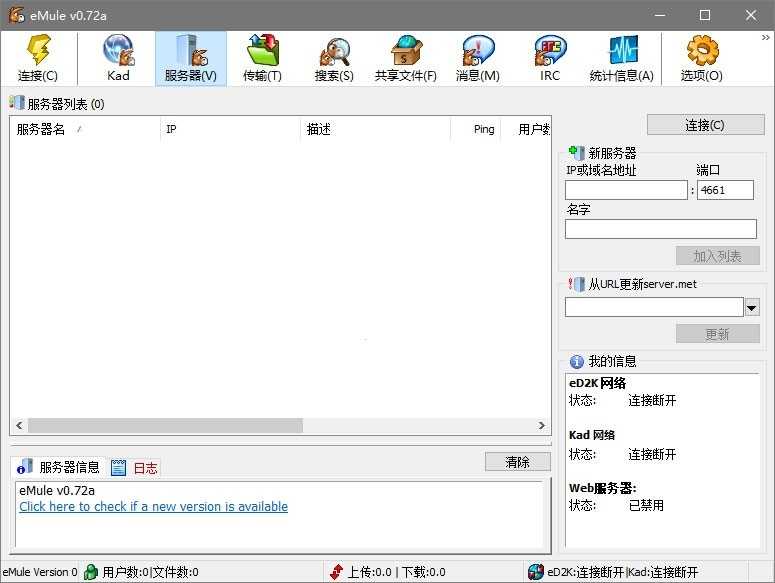Open the Shared Files (共享文件) page
This screenshot has width=775, height=583.
[x=406, y=58]
